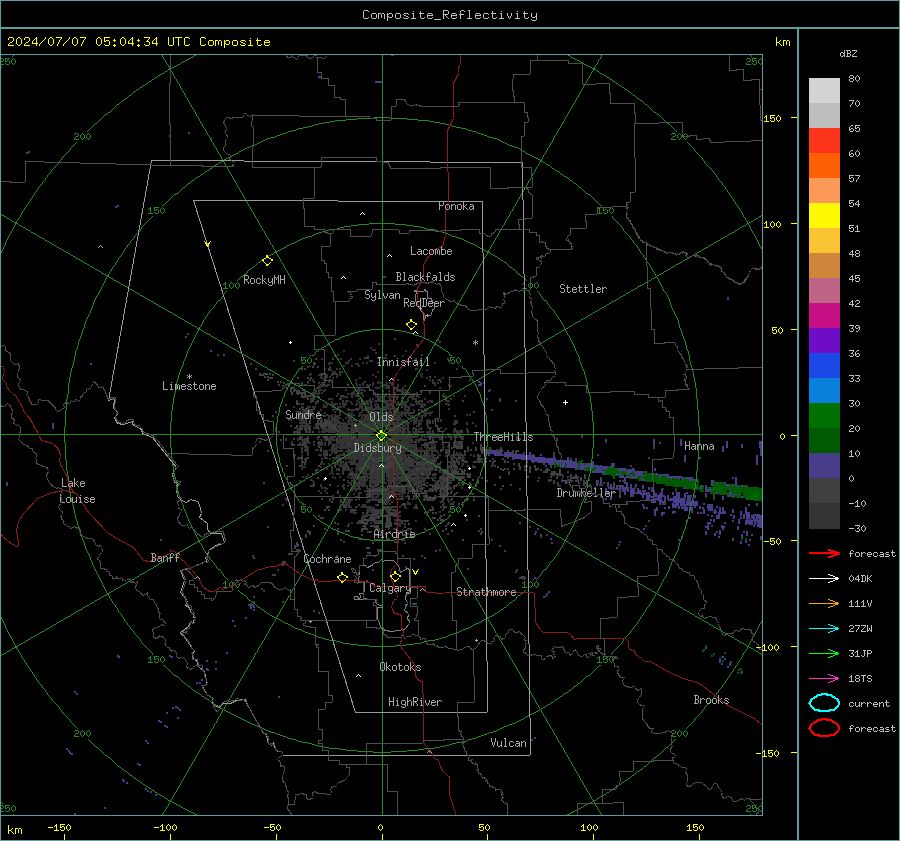Click the Composite_Reflectivity title text
The width and height of the screenshot is (900, 841).
(x=450, y=15)
